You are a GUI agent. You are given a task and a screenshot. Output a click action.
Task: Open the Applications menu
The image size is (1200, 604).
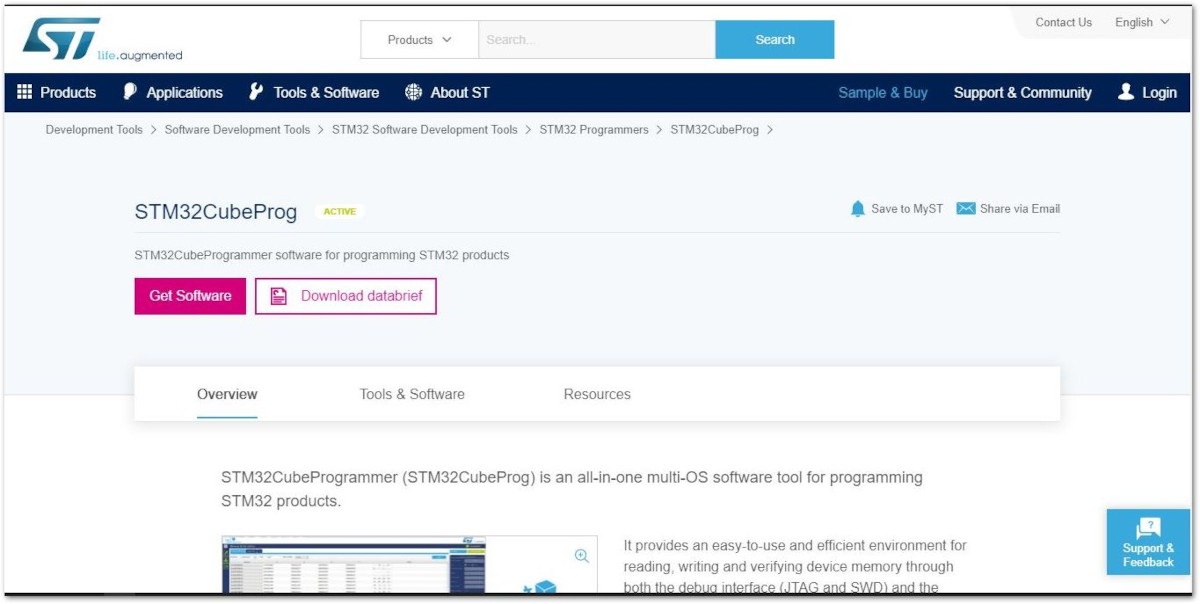click(173, 92)
